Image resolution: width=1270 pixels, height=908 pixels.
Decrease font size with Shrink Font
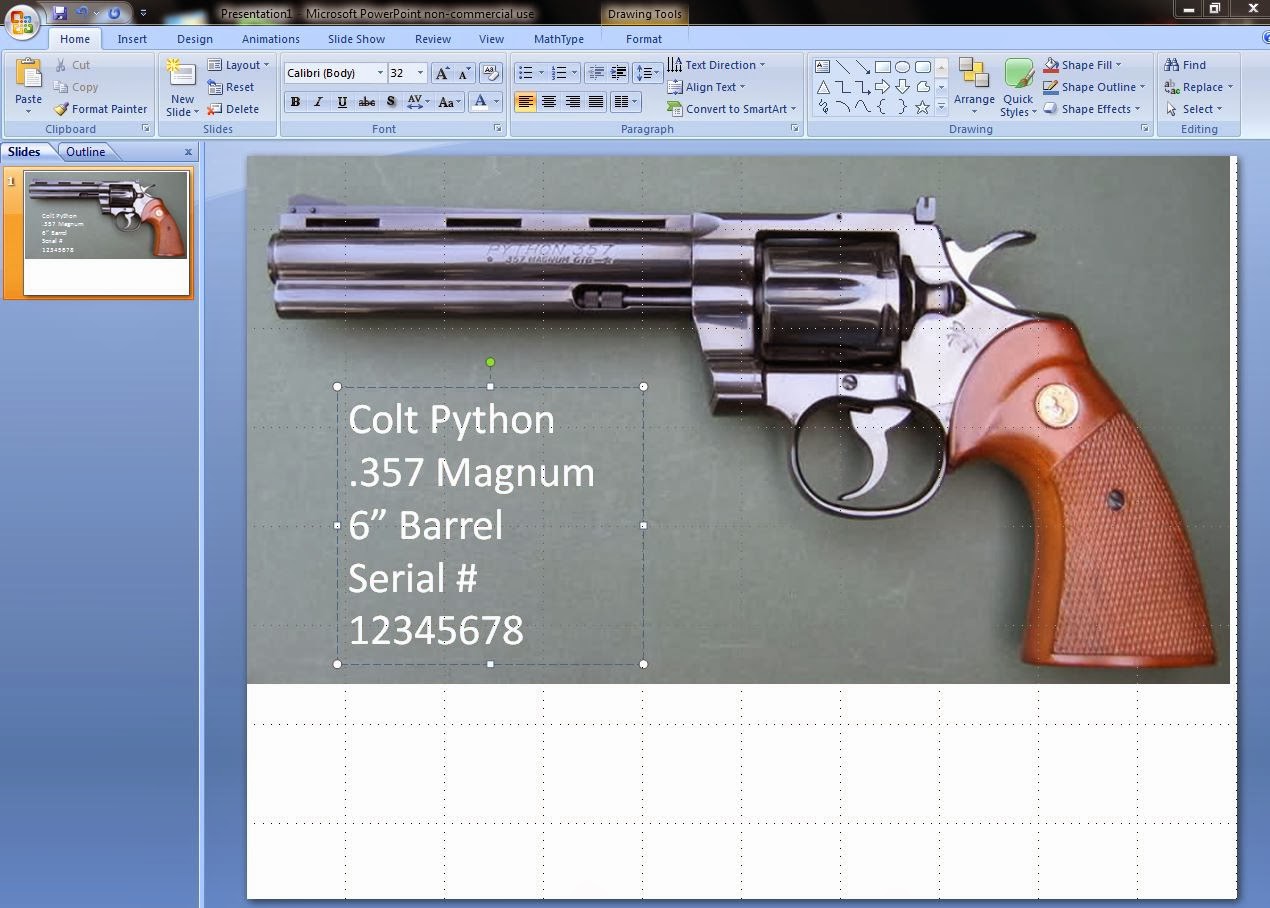point(464,73)
